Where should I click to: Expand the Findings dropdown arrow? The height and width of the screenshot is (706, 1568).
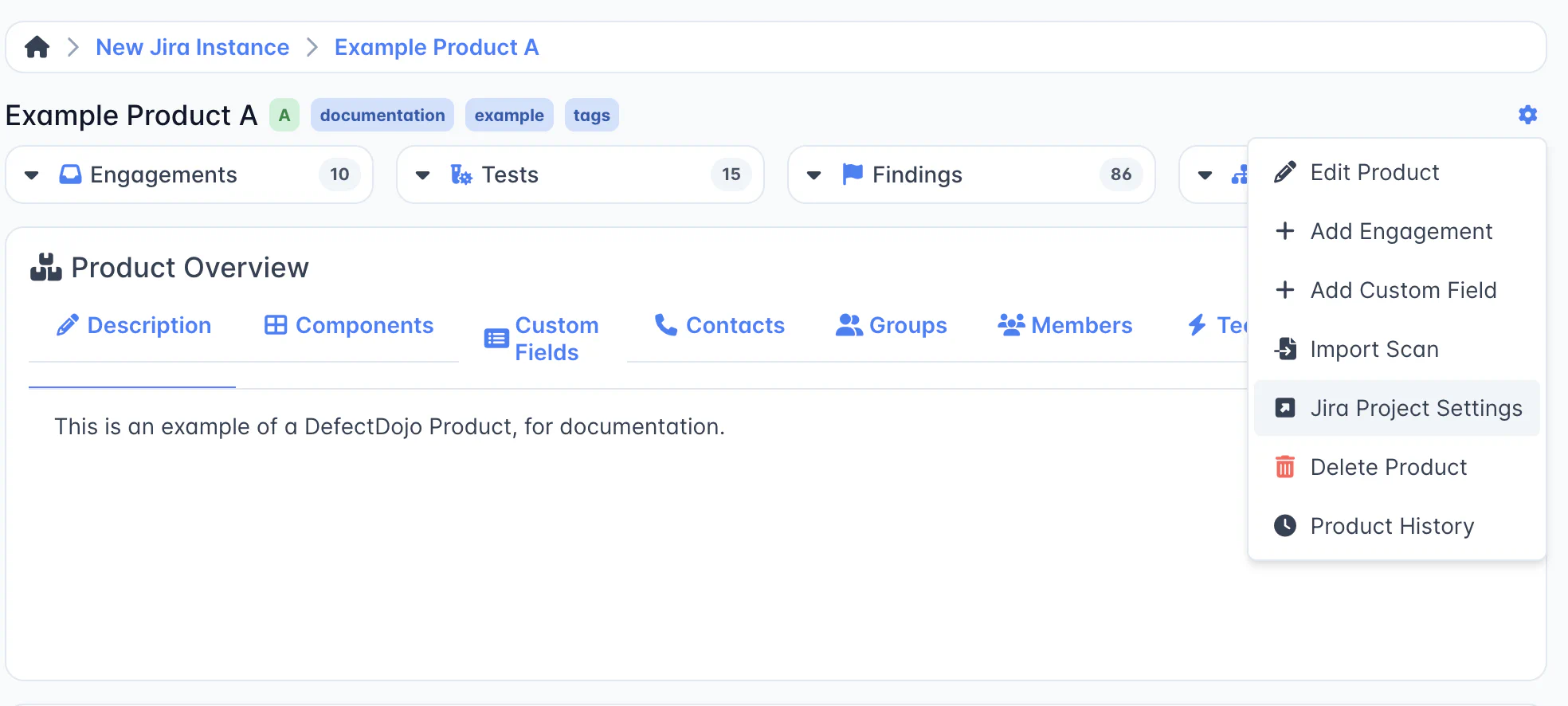tap(813, 175)
